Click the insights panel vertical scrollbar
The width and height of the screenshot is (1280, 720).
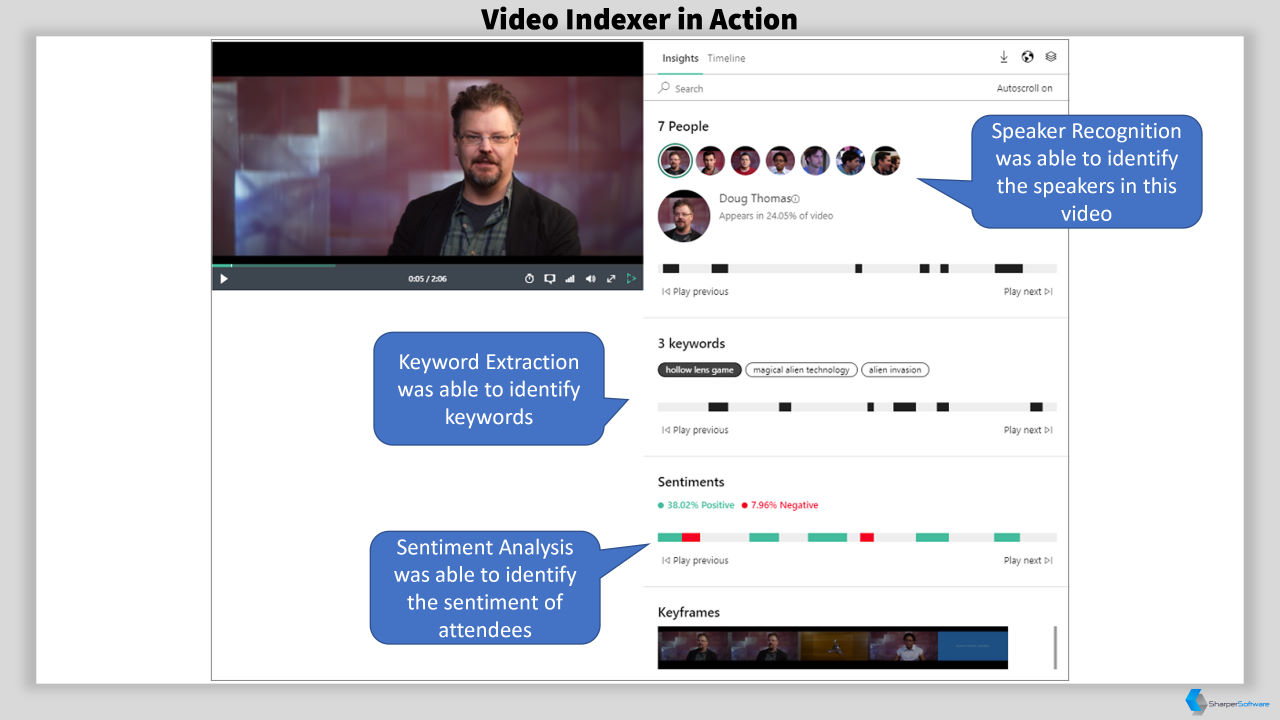pos(1055,648)
